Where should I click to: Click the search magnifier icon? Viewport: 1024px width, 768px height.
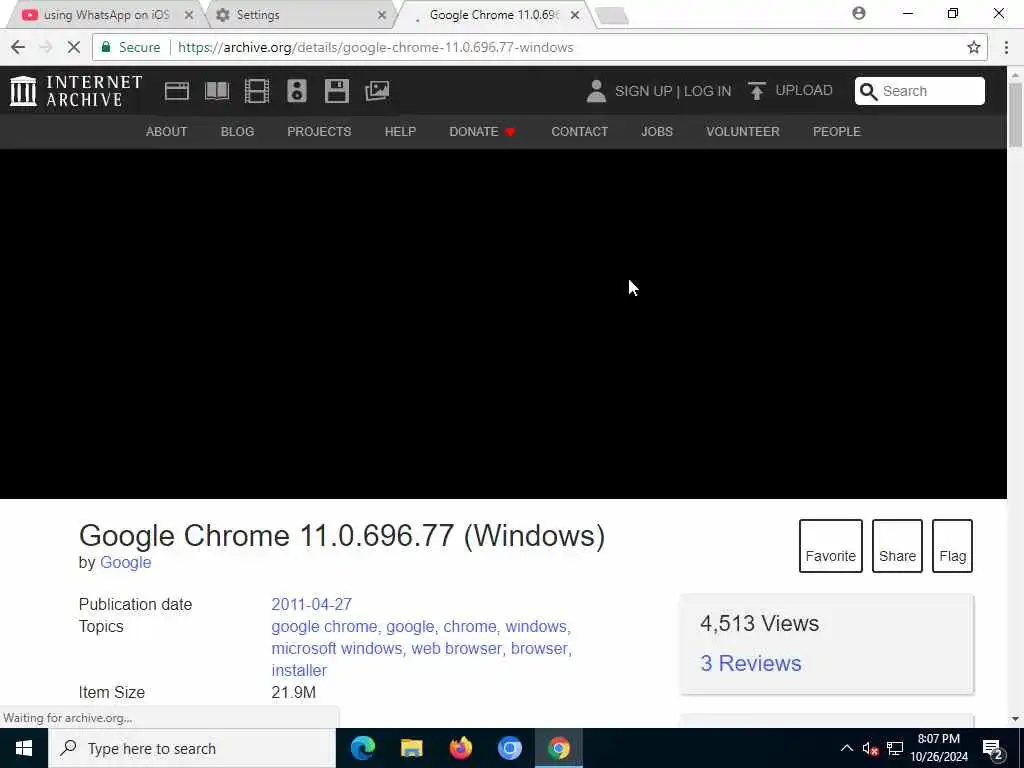(x=868, y=91)
